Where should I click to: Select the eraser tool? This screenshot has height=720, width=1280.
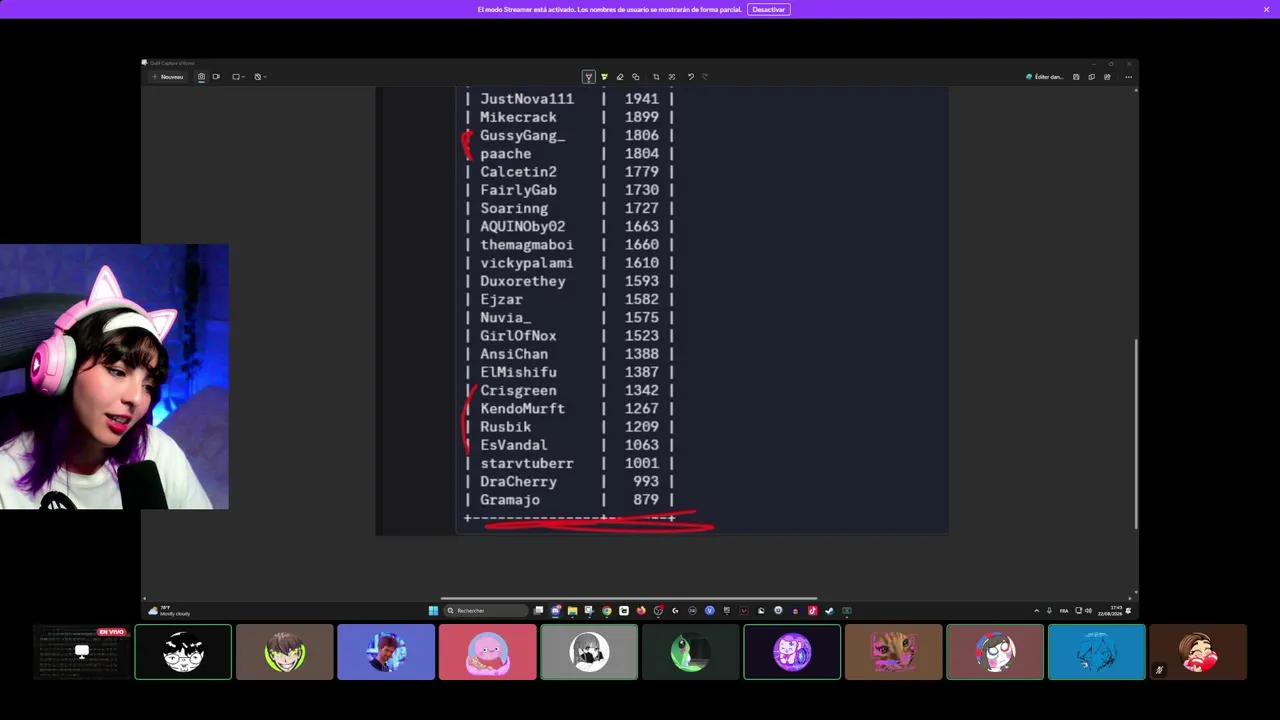620,77
